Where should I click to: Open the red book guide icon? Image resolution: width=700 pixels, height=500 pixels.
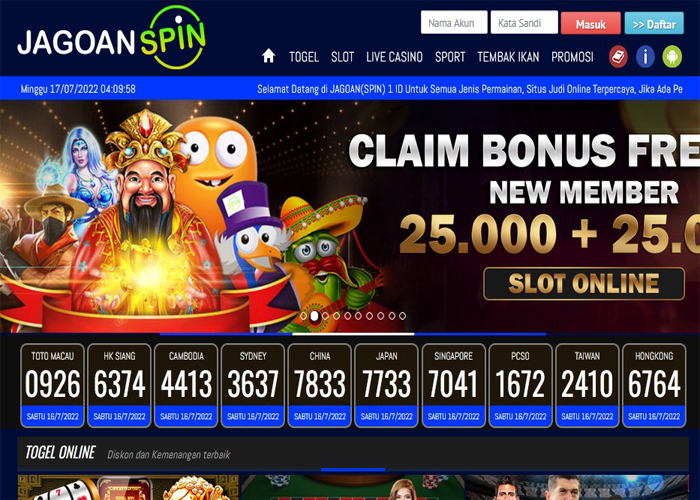coord(618,57)
